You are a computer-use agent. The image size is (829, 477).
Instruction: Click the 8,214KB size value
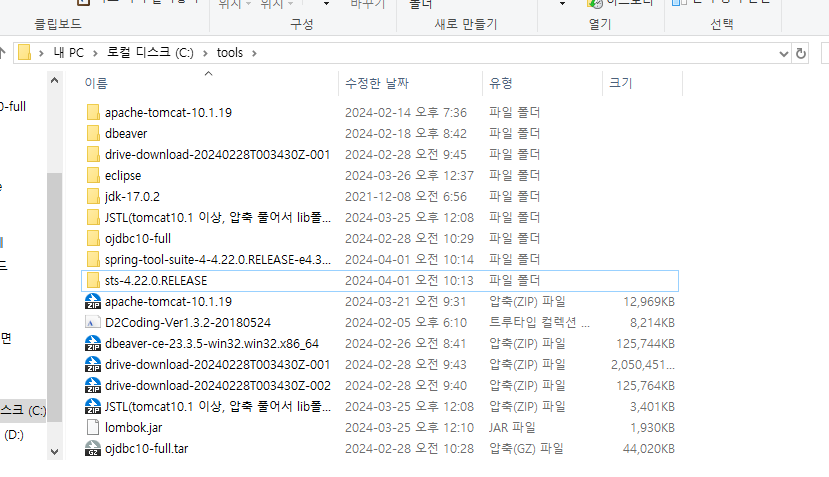(652, 323)
